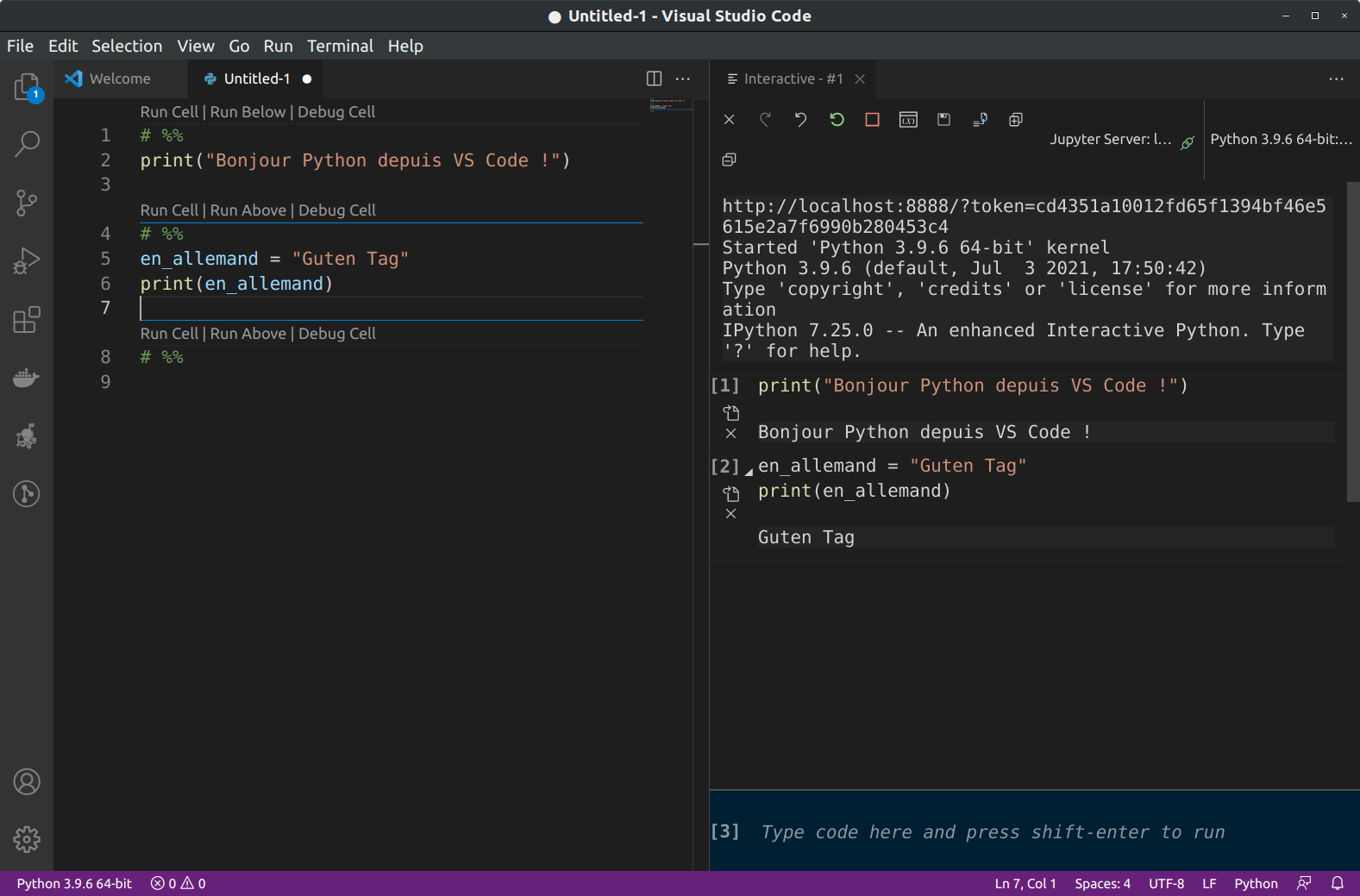Change encoding via UTF-8
The width and height of the screenshot is (1360, 896).
[x=1166, y=883]
